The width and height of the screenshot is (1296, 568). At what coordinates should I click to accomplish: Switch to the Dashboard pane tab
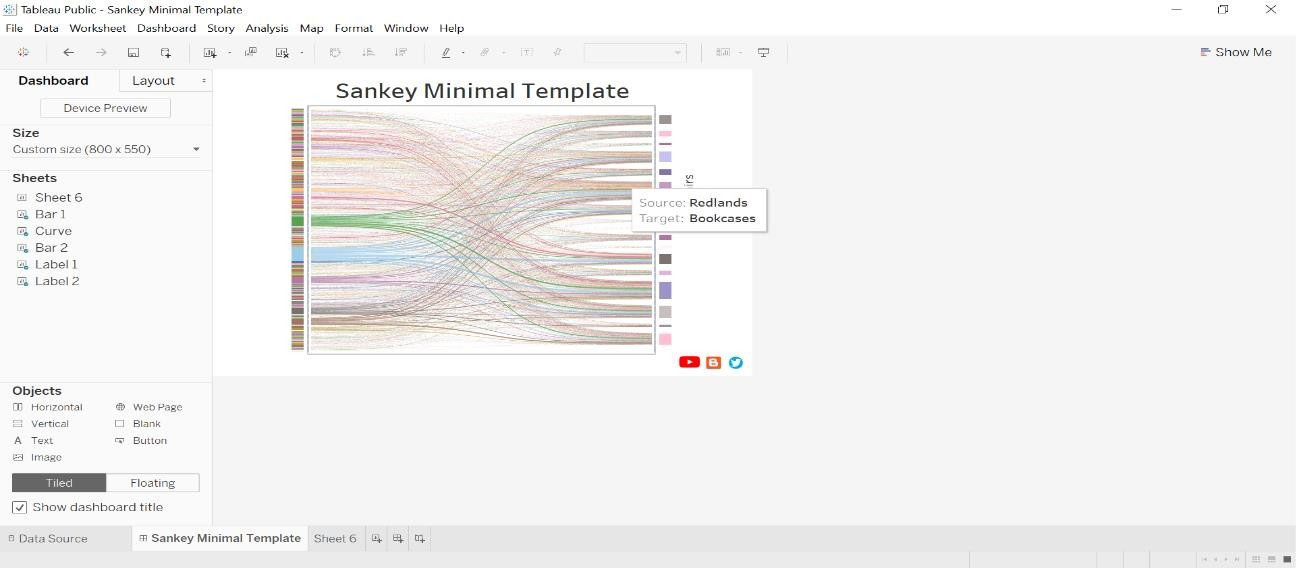coord(53,81)
